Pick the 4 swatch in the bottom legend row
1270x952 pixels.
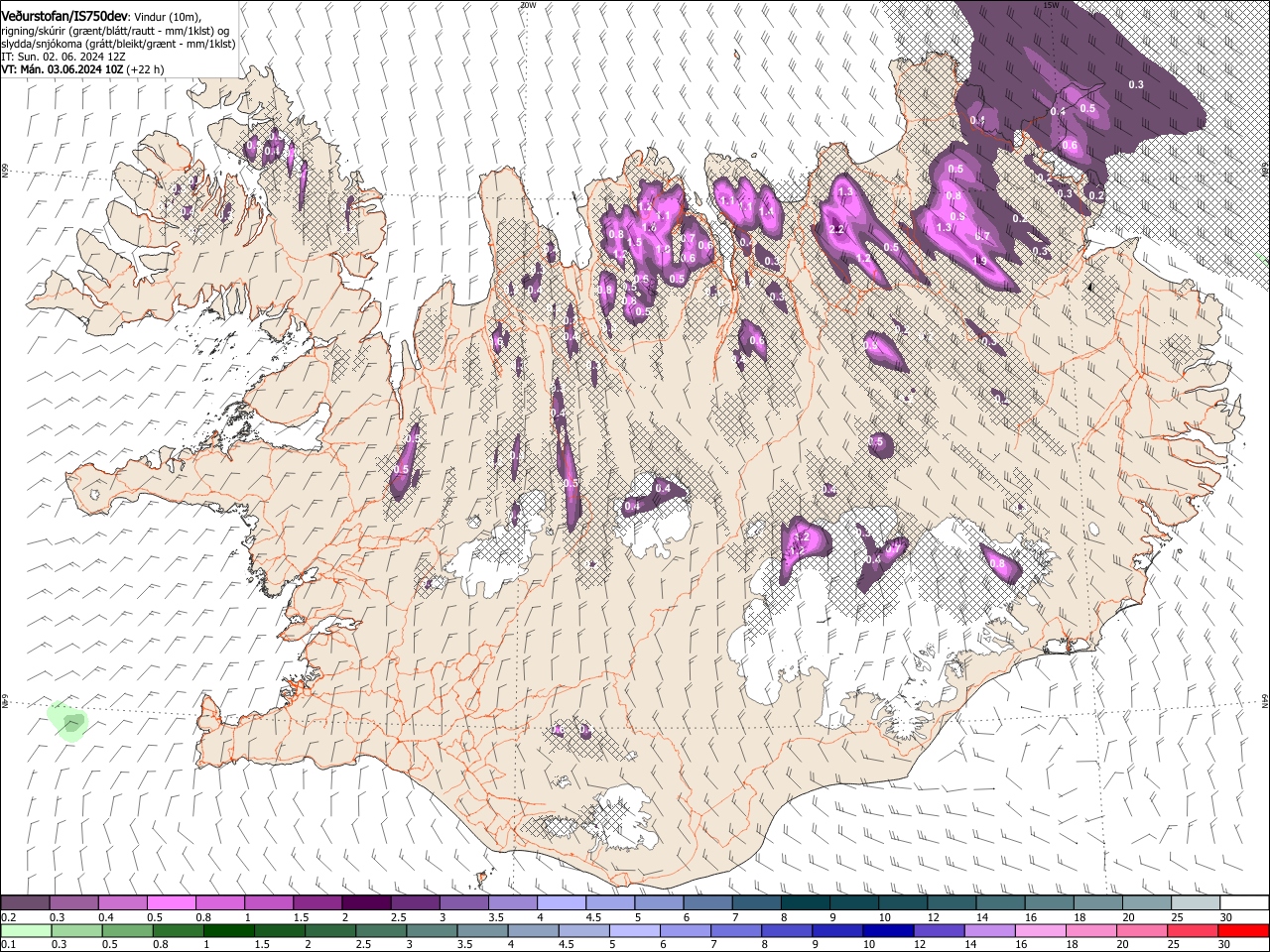(533, 930)
